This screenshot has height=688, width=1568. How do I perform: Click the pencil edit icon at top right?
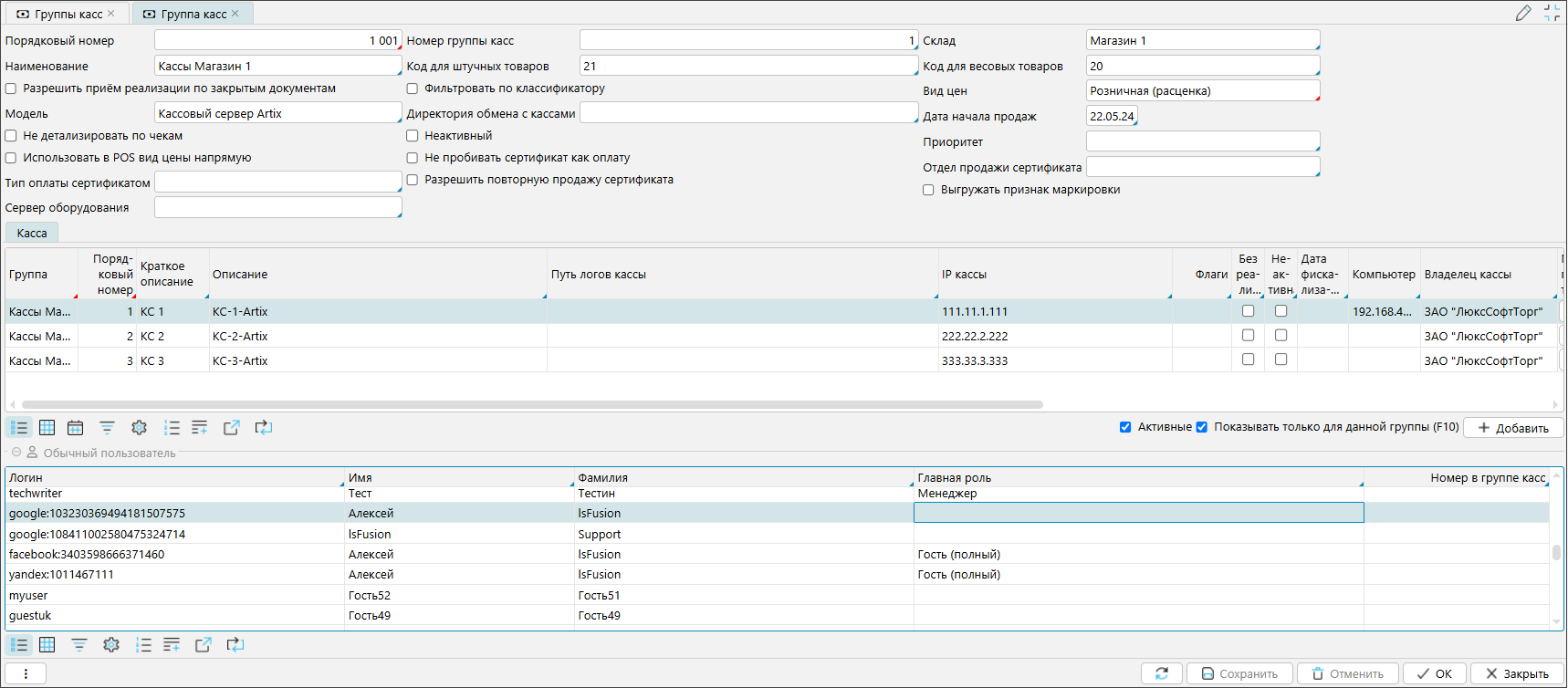coord(1523,13)
